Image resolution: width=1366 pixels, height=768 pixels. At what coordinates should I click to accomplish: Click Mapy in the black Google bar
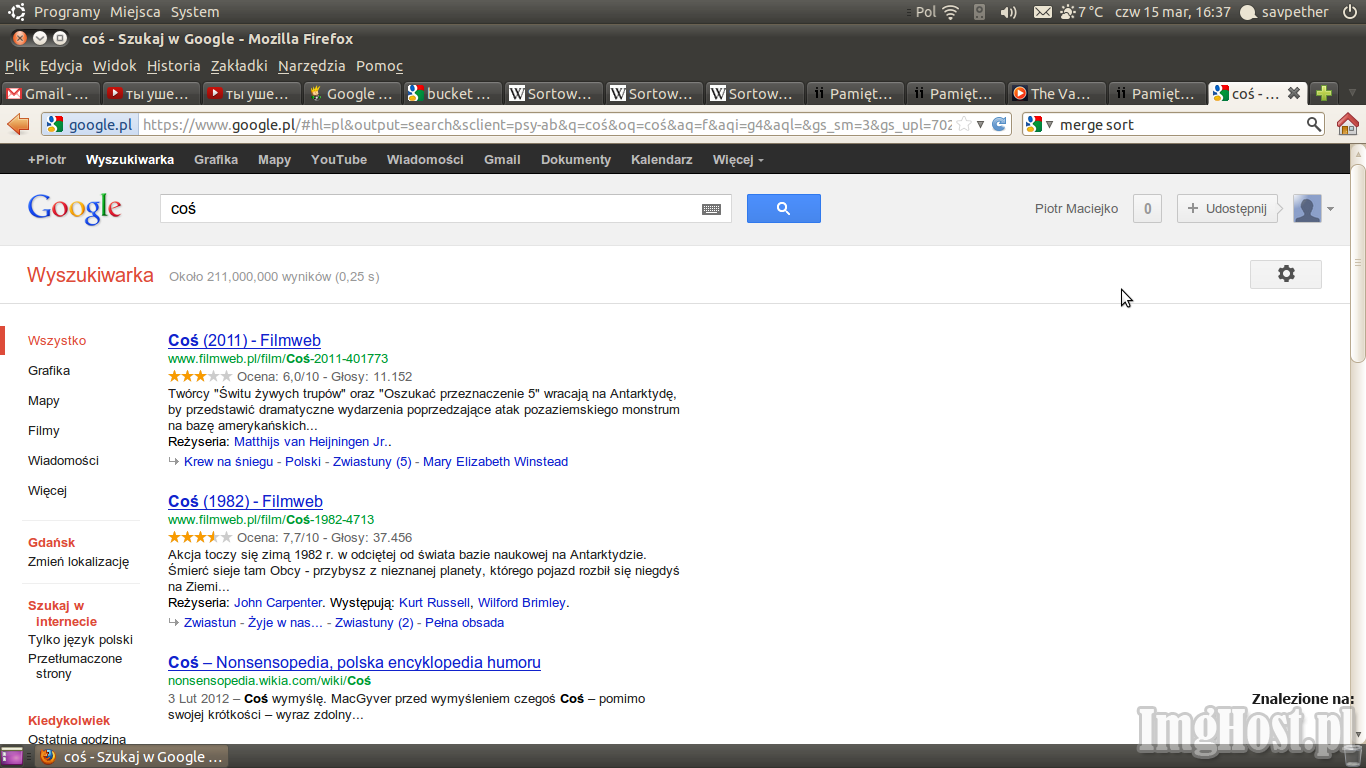274,160
